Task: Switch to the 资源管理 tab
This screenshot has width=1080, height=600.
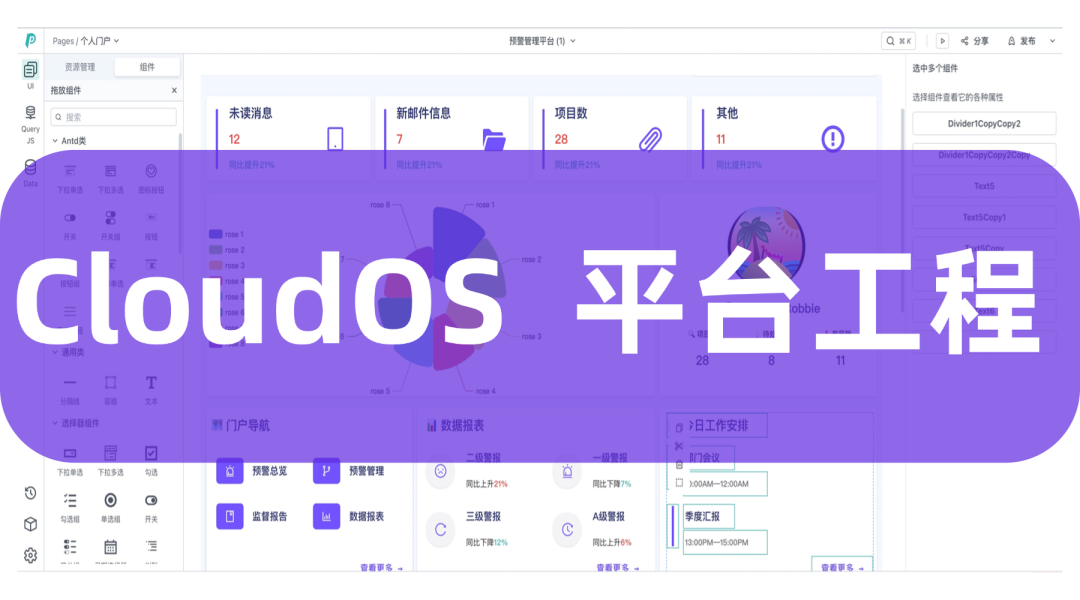Action: 80,67
